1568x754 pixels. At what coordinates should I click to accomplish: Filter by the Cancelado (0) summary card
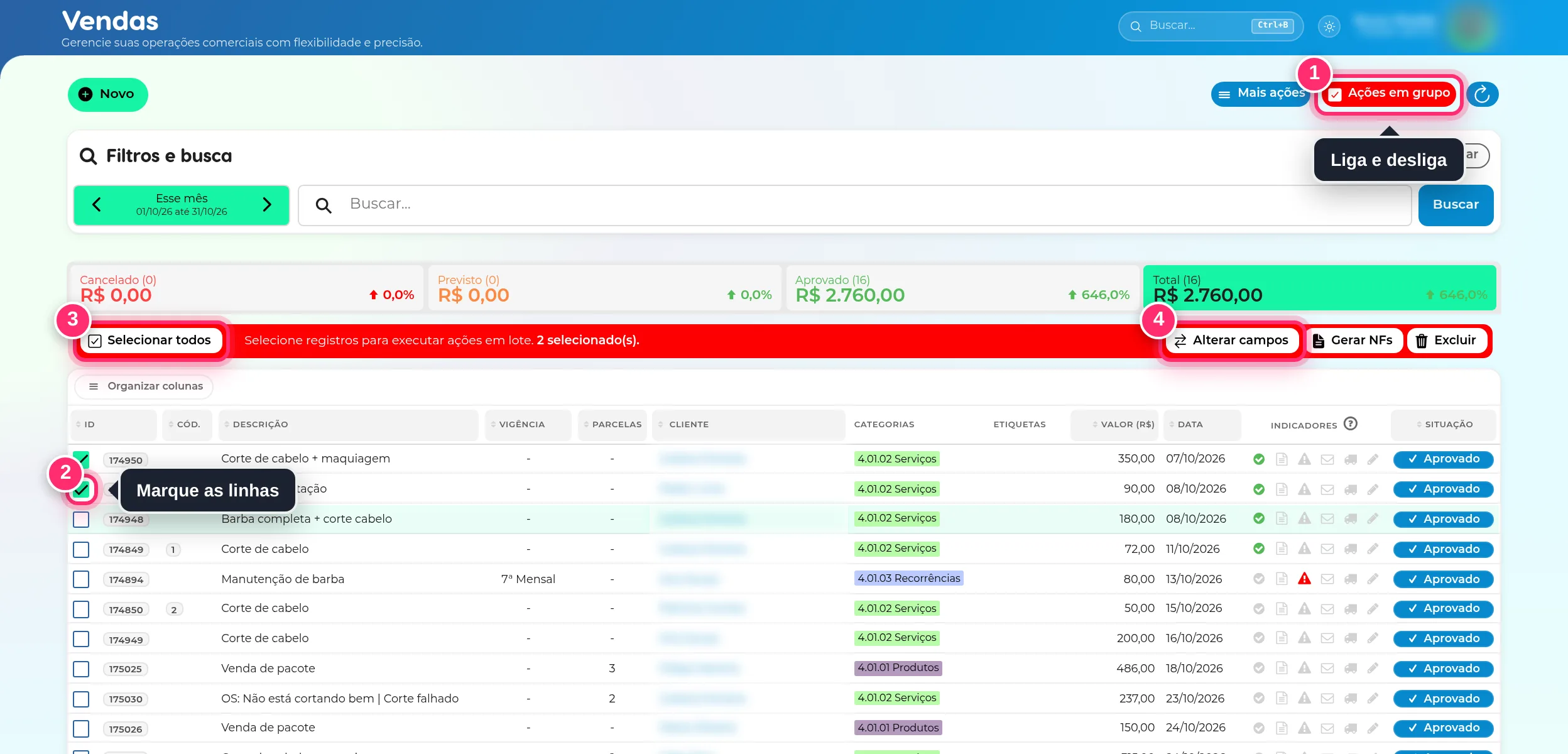pyautogui.click(x=246, y=288)
